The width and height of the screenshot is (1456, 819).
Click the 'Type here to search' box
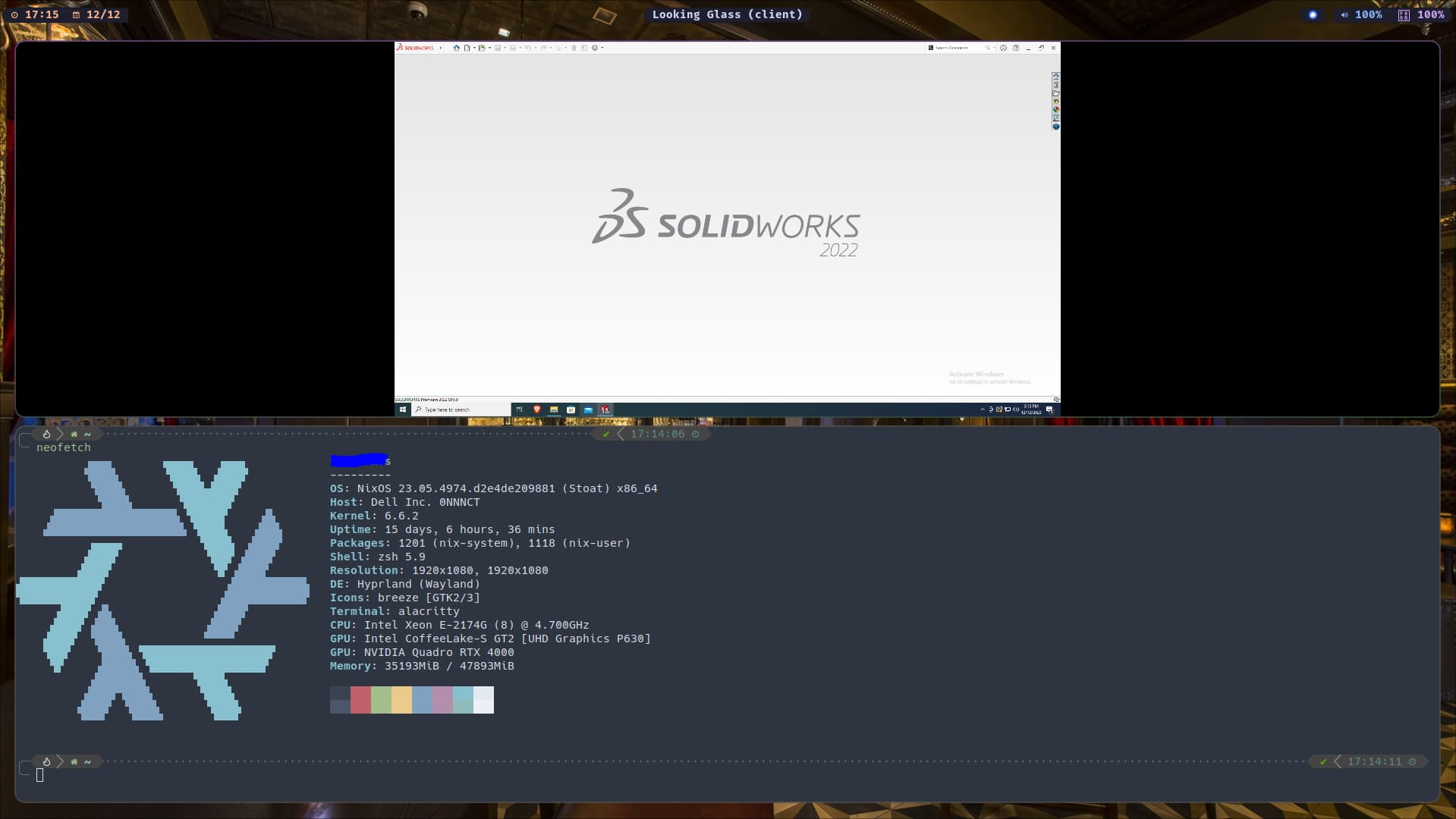click(461, 409)
